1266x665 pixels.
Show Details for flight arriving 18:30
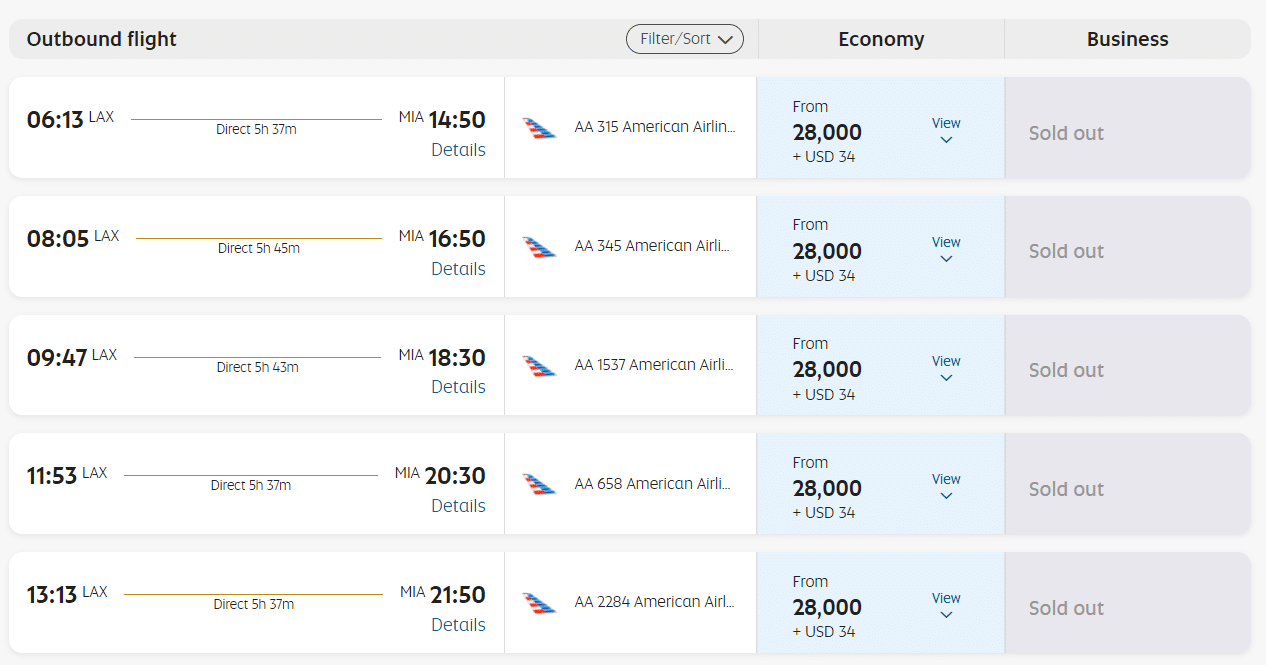click(x=458, y=387)
